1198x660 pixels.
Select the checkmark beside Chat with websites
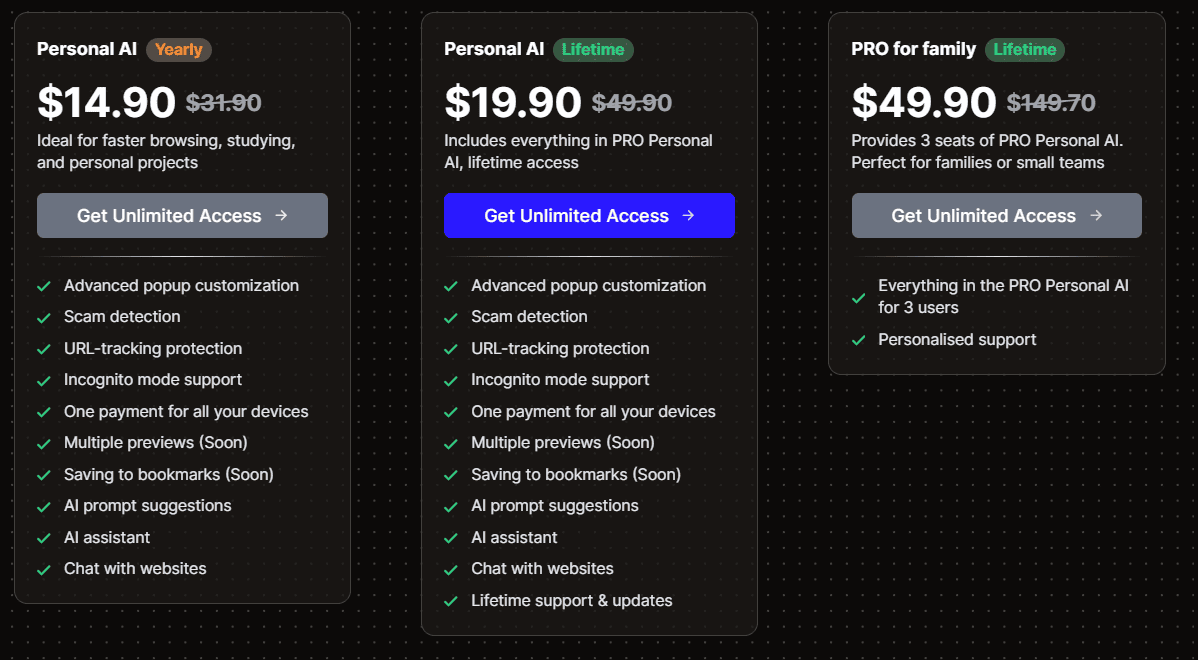(43, 568)
